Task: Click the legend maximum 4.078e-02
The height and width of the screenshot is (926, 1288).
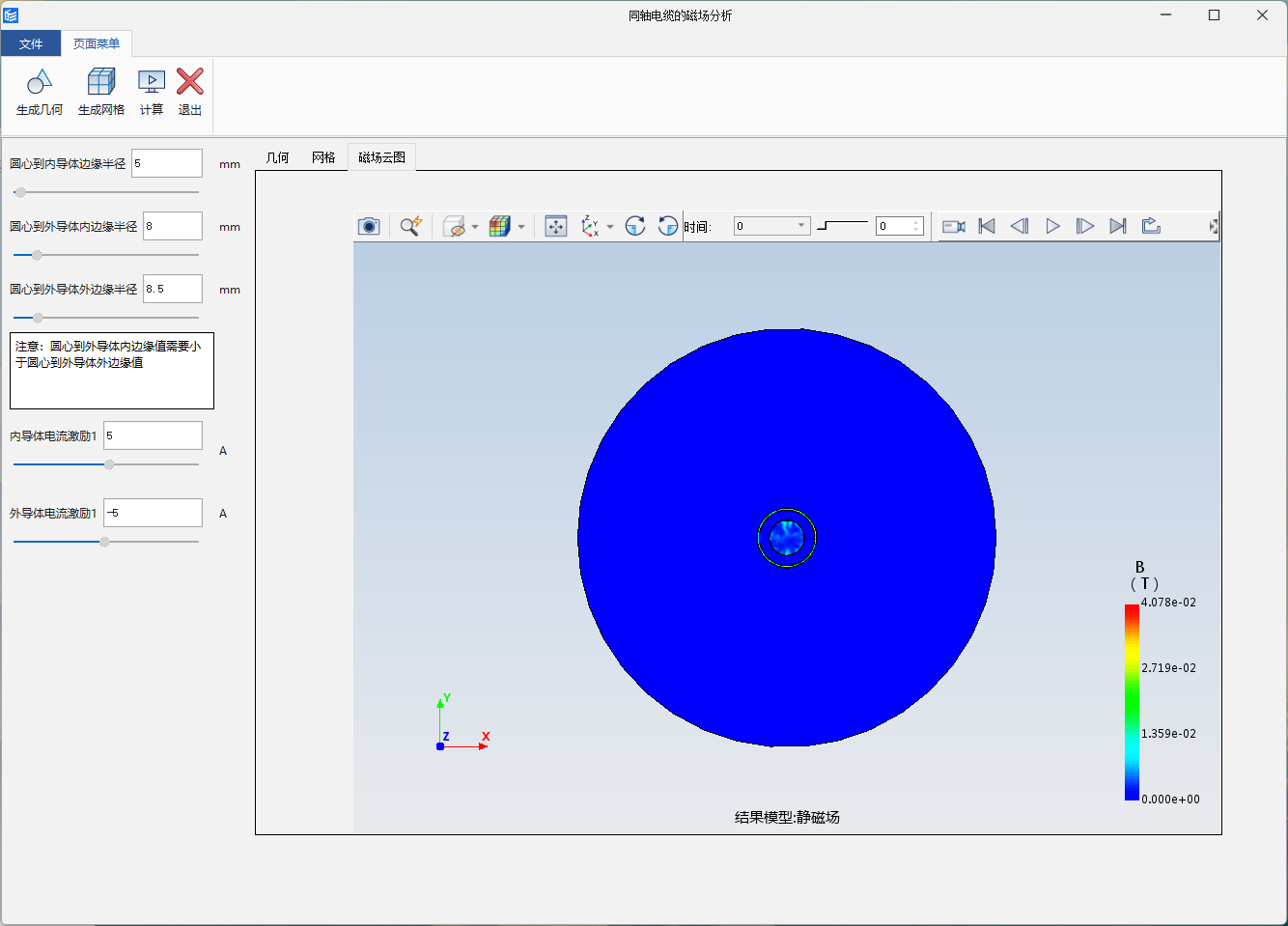Action: 1168,603
